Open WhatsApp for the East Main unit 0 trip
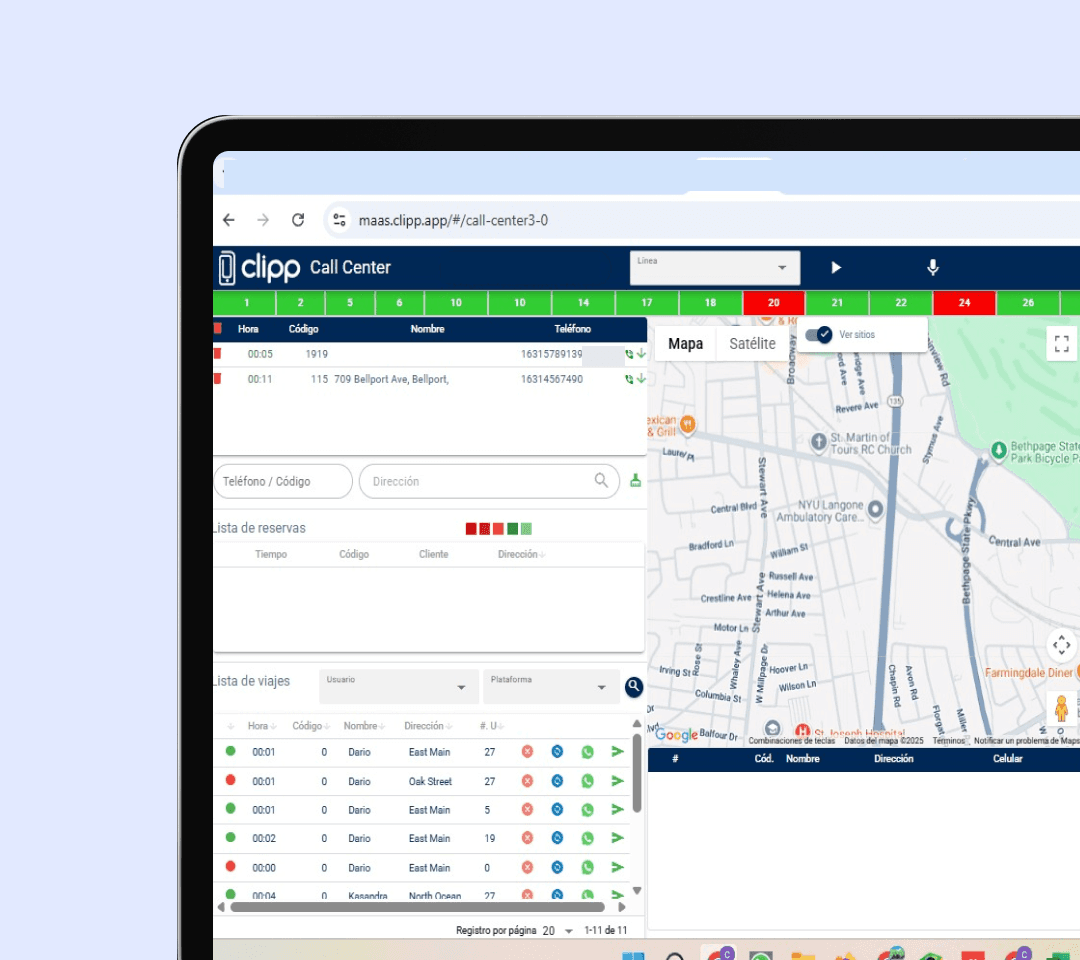The image size is (1080, 960). coord(588,868)
